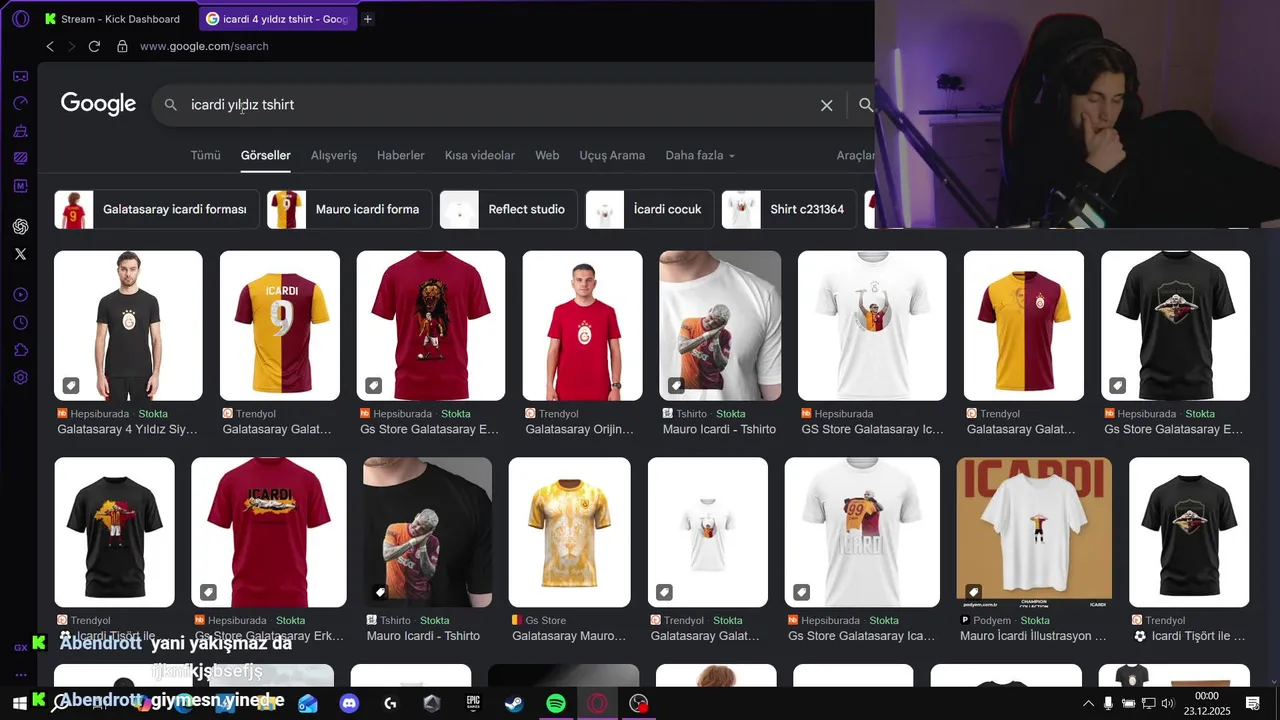The image size is (1280, 720).
Task: Open ChatGPT in the sidebar
Action: coord(20,227)
